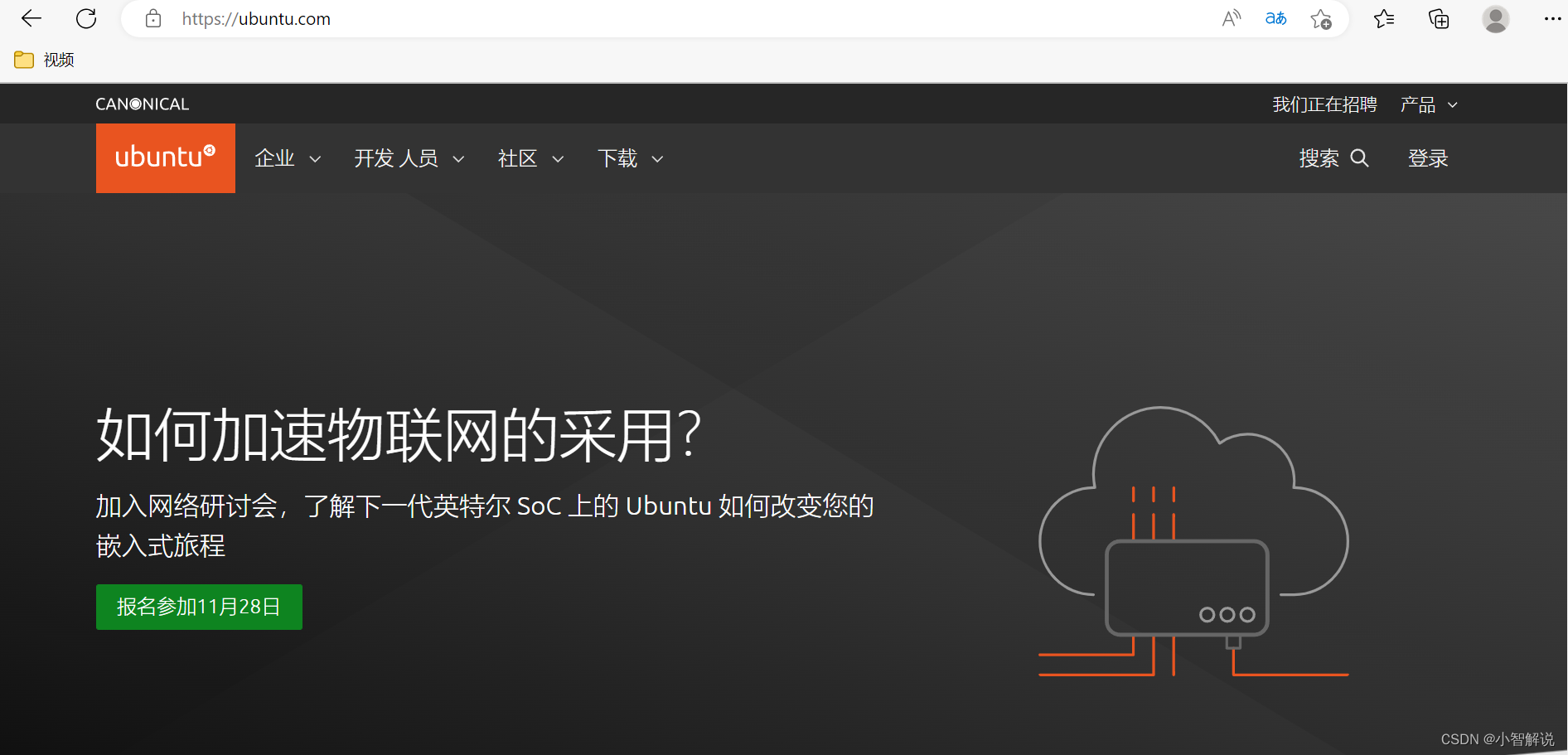Click the ubuntu logo
Image resolution: width=1568 pixels, height=755 pixels.
[165, 157]
